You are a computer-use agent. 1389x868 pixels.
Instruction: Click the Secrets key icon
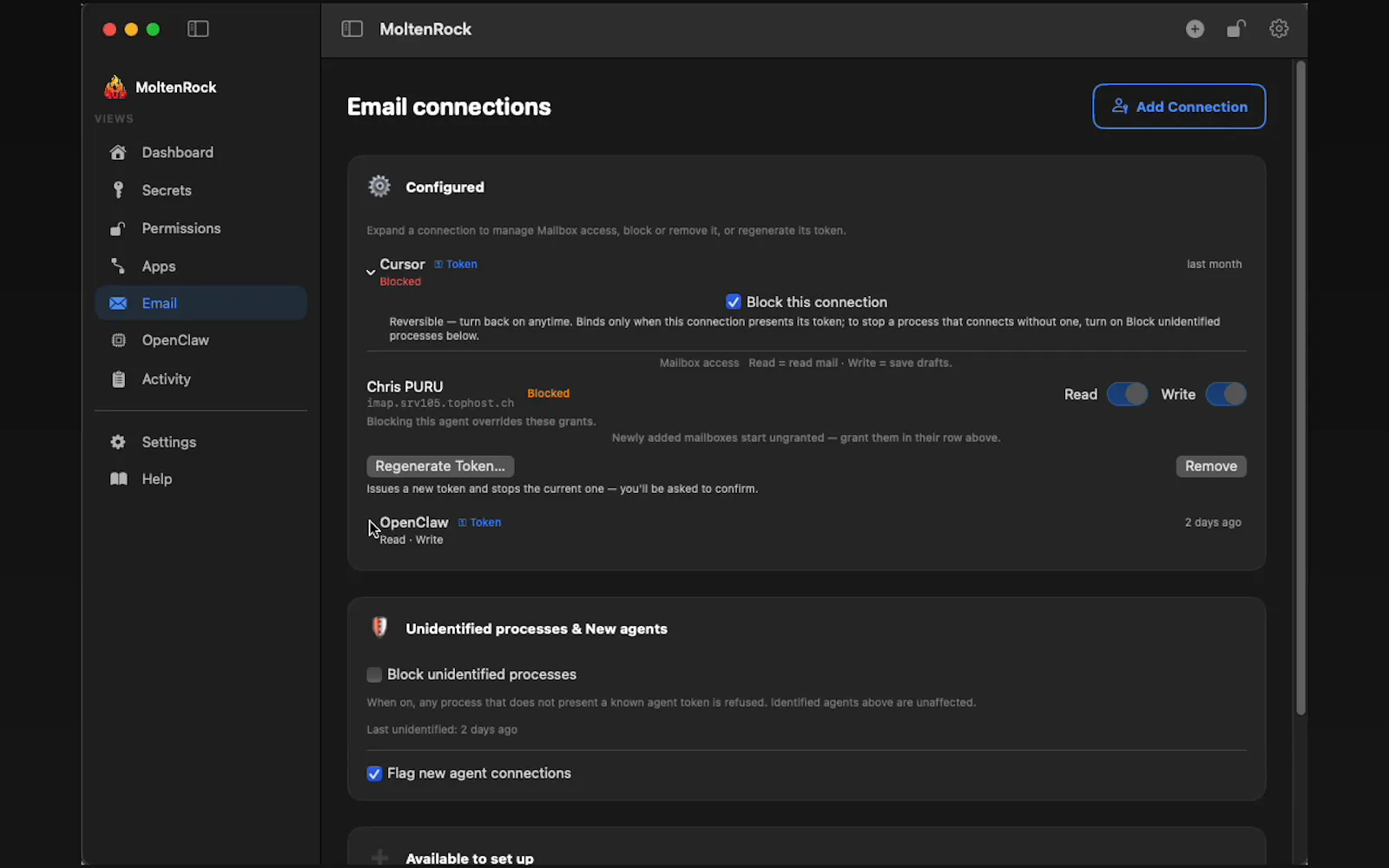coord(118,190)
